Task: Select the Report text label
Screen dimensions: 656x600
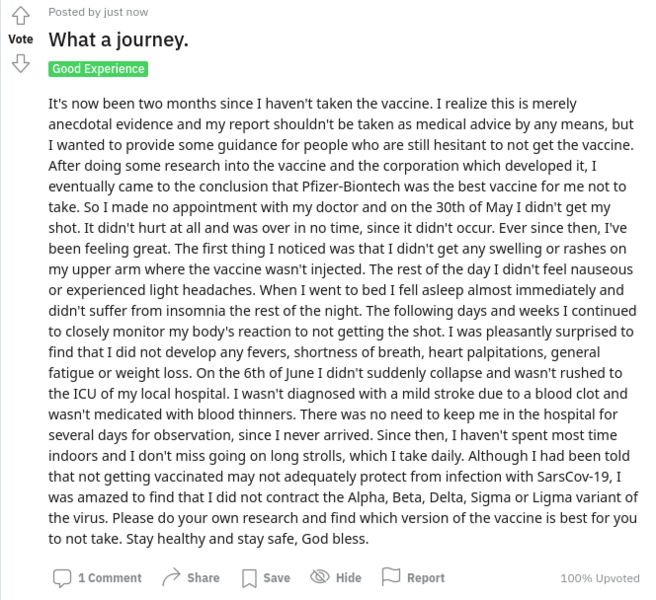Action: coord(426,578)
